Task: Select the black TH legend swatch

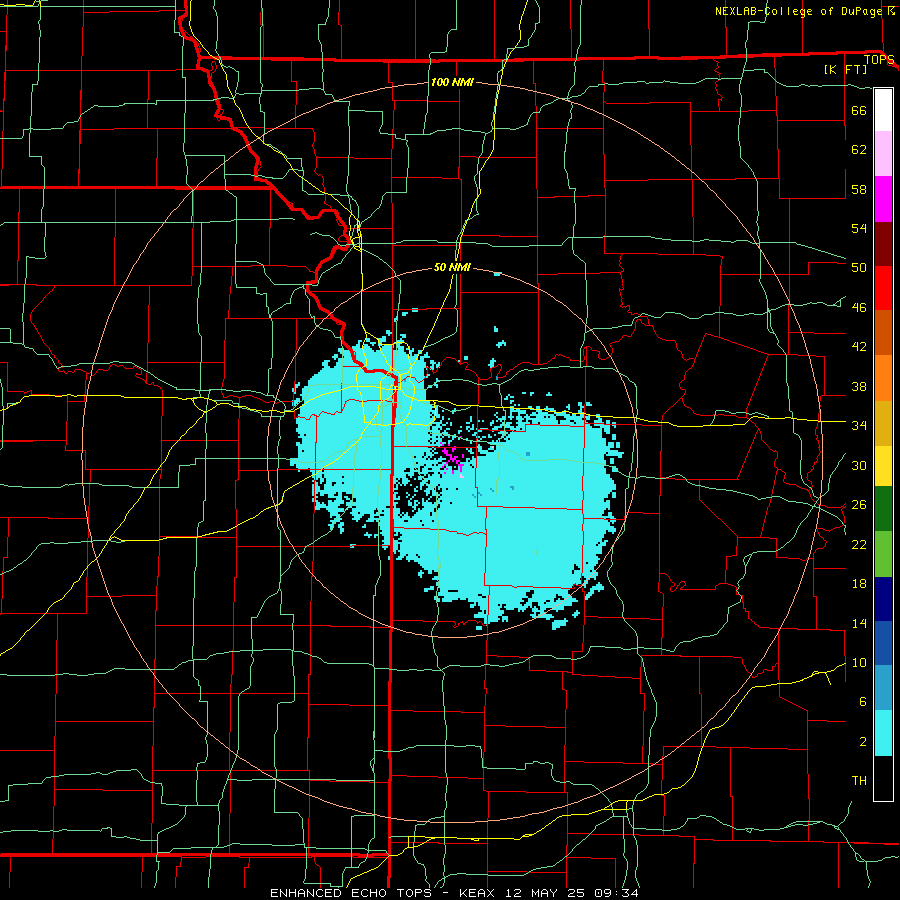Action: tap(883, 778)
